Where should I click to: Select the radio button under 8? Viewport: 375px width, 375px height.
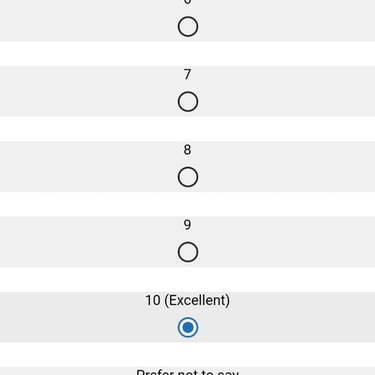click(188, 177)
